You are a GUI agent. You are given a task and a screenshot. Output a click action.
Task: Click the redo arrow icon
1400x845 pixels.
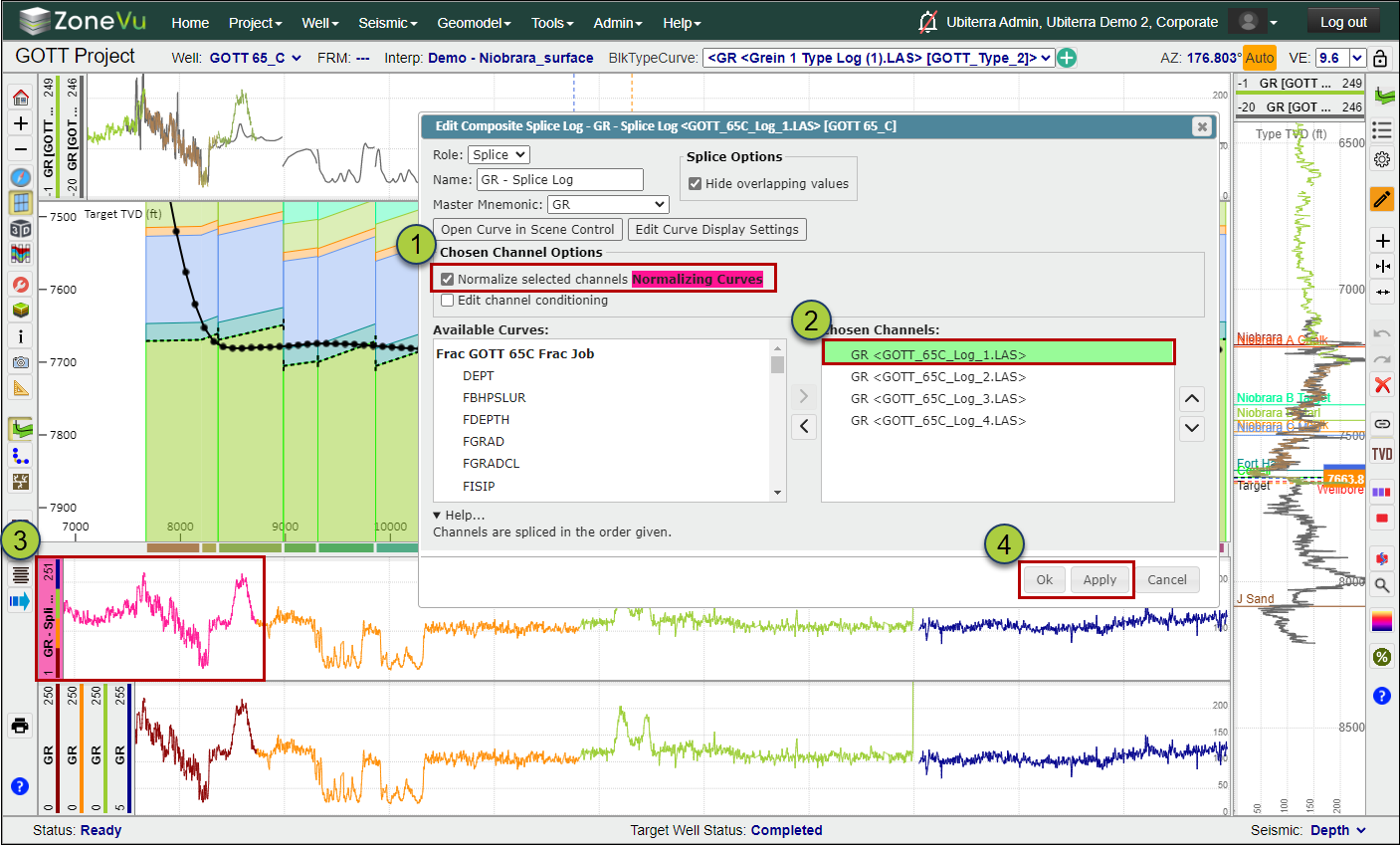click(1382, 359)
